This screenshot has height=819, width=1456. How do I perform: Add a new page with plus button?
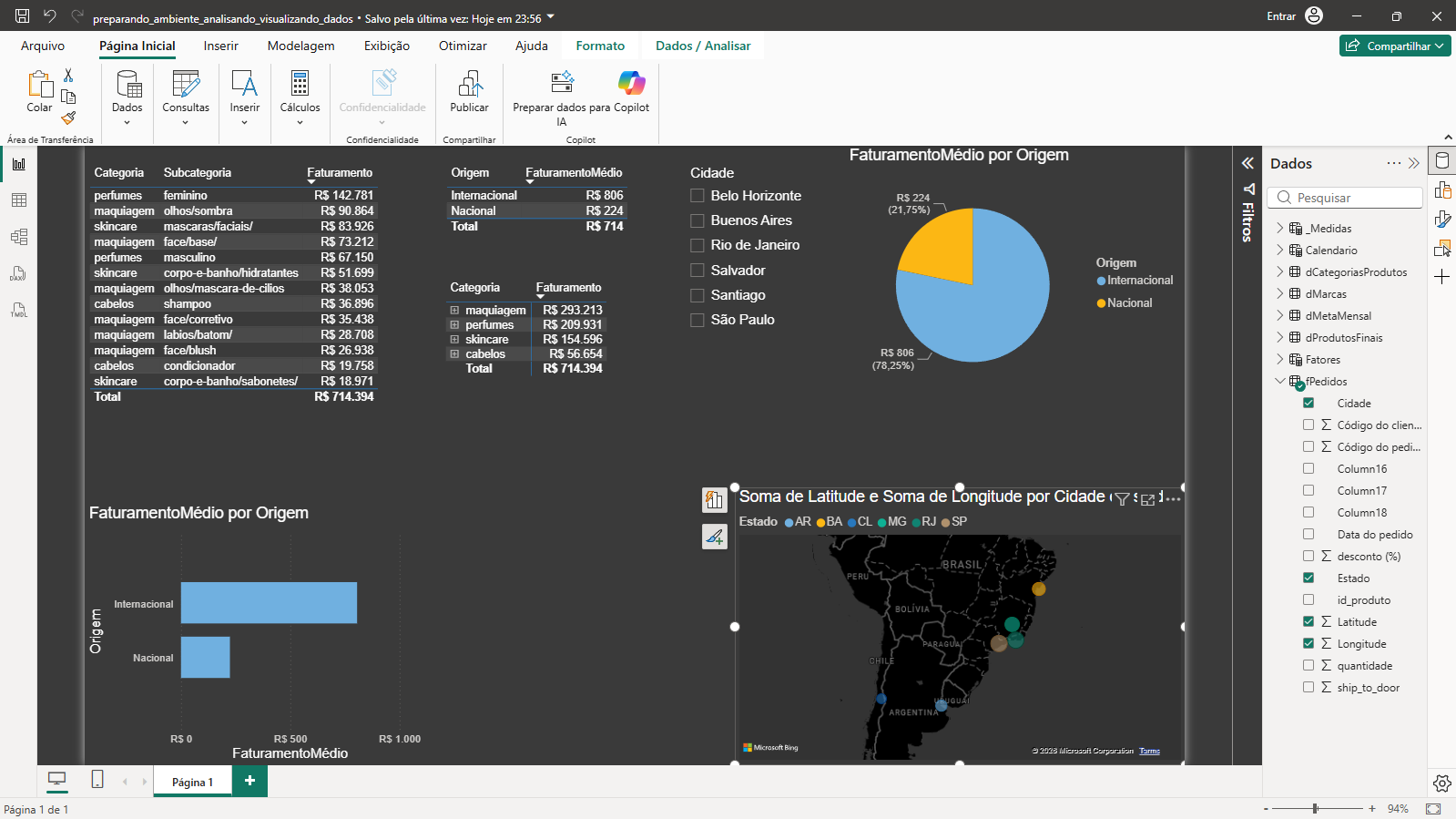pos(249,781)
